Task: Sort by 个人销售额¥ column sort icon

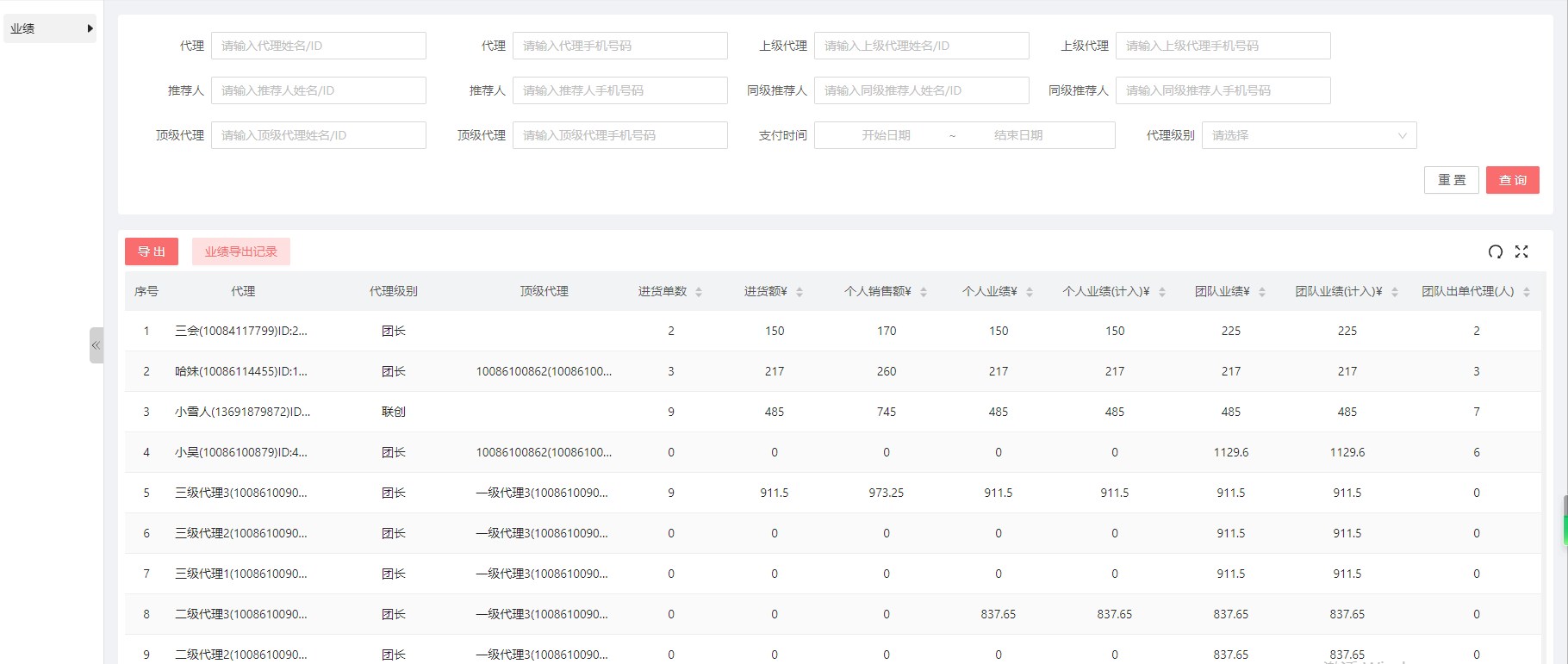Action: pyautogui.click(x=924, y=292)
